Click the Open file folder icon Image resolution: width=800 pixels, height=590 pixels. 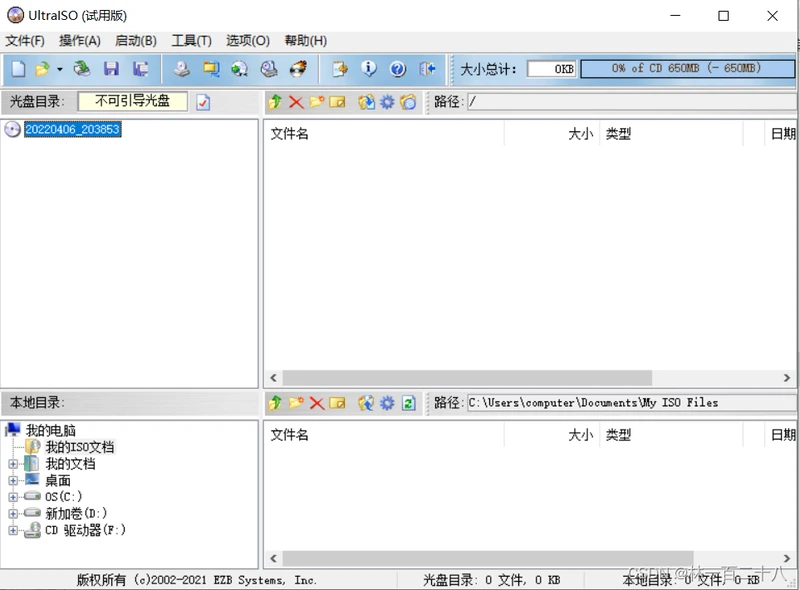click(42, 68)
